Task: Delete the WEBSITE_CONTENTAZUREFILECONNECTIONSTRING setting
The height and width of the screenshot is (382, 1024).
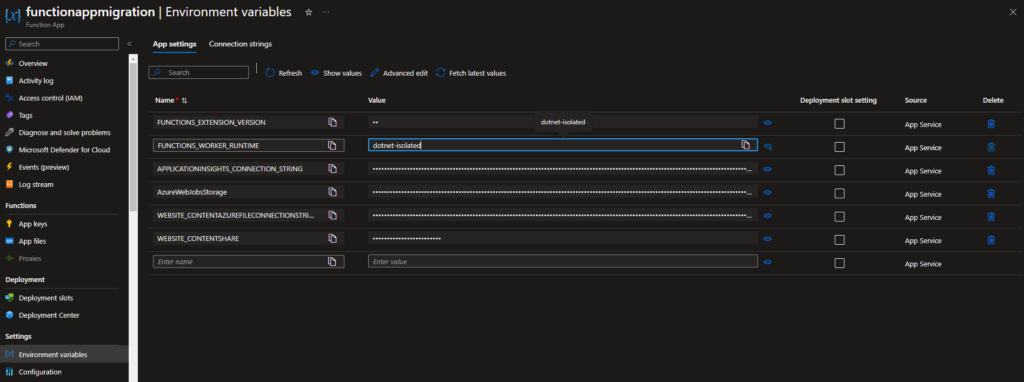Action: [991, 217]
